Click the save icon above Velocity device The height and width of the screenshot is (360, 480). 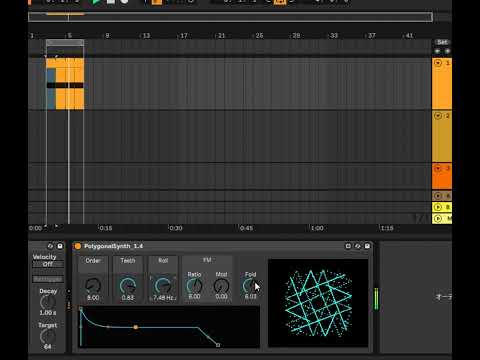tap(60, 246)
